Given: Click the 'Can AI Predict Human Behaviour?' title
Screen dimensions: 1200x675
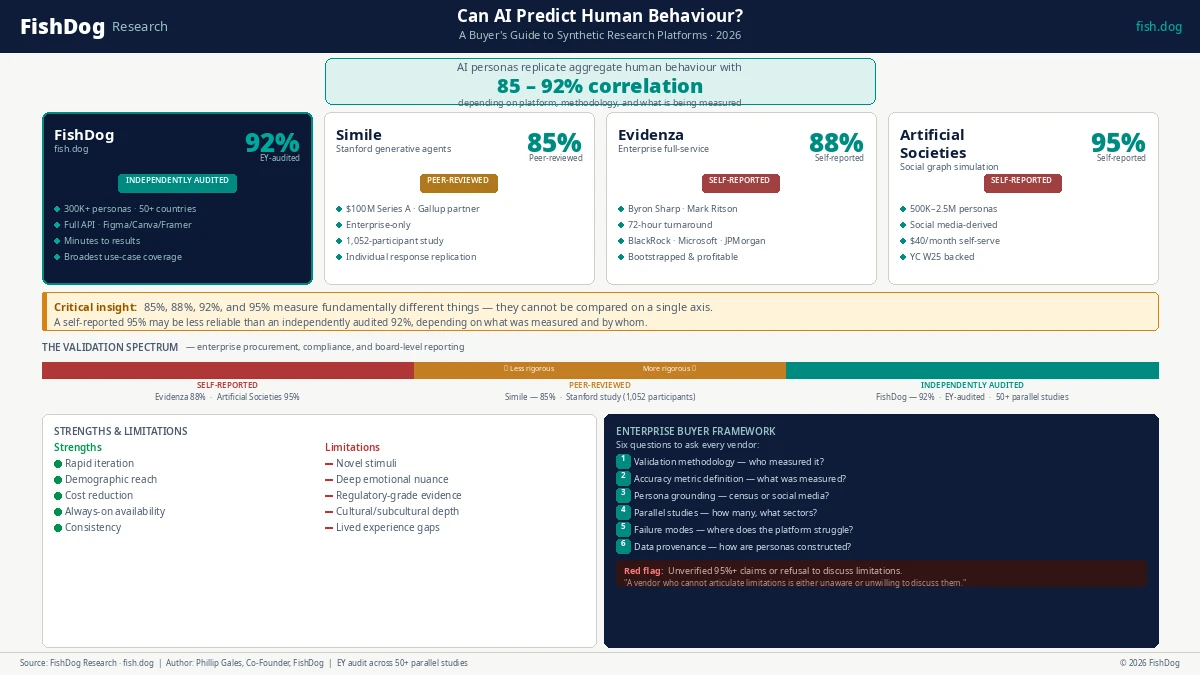Looking at the screenshot, I should point(600,15).
